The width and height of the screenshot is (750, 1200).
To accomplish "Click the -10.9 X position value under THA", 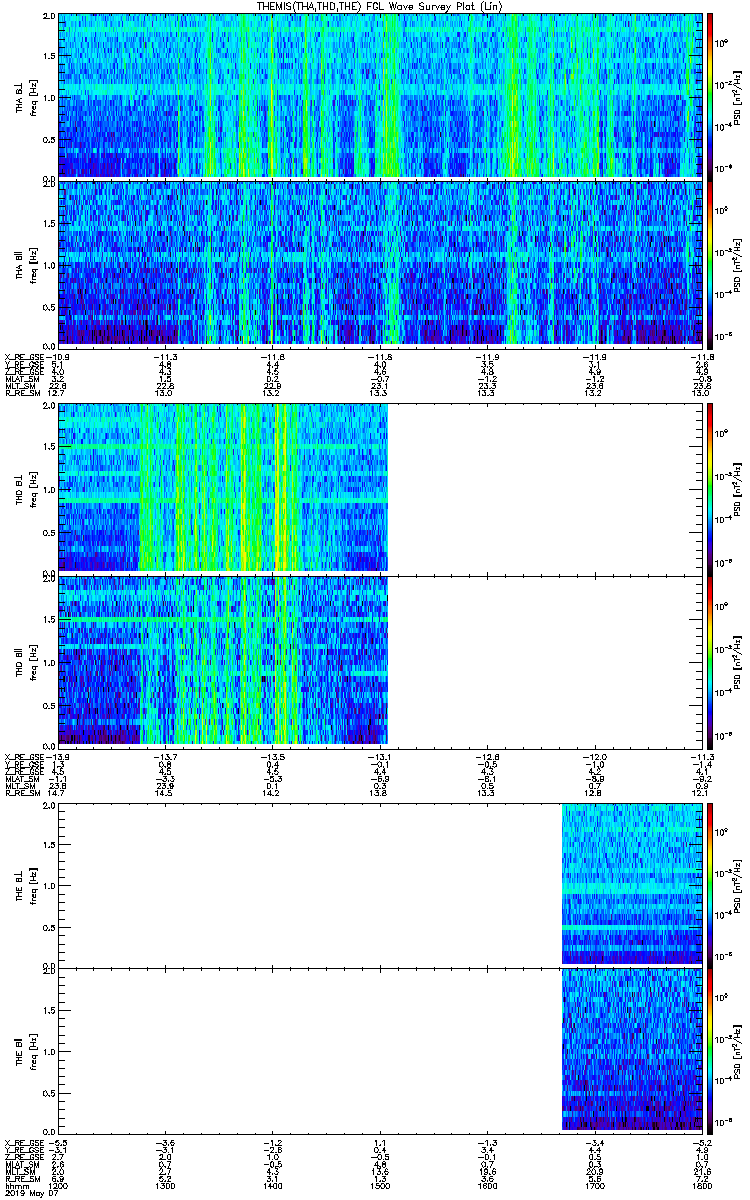I will point(58,357).
